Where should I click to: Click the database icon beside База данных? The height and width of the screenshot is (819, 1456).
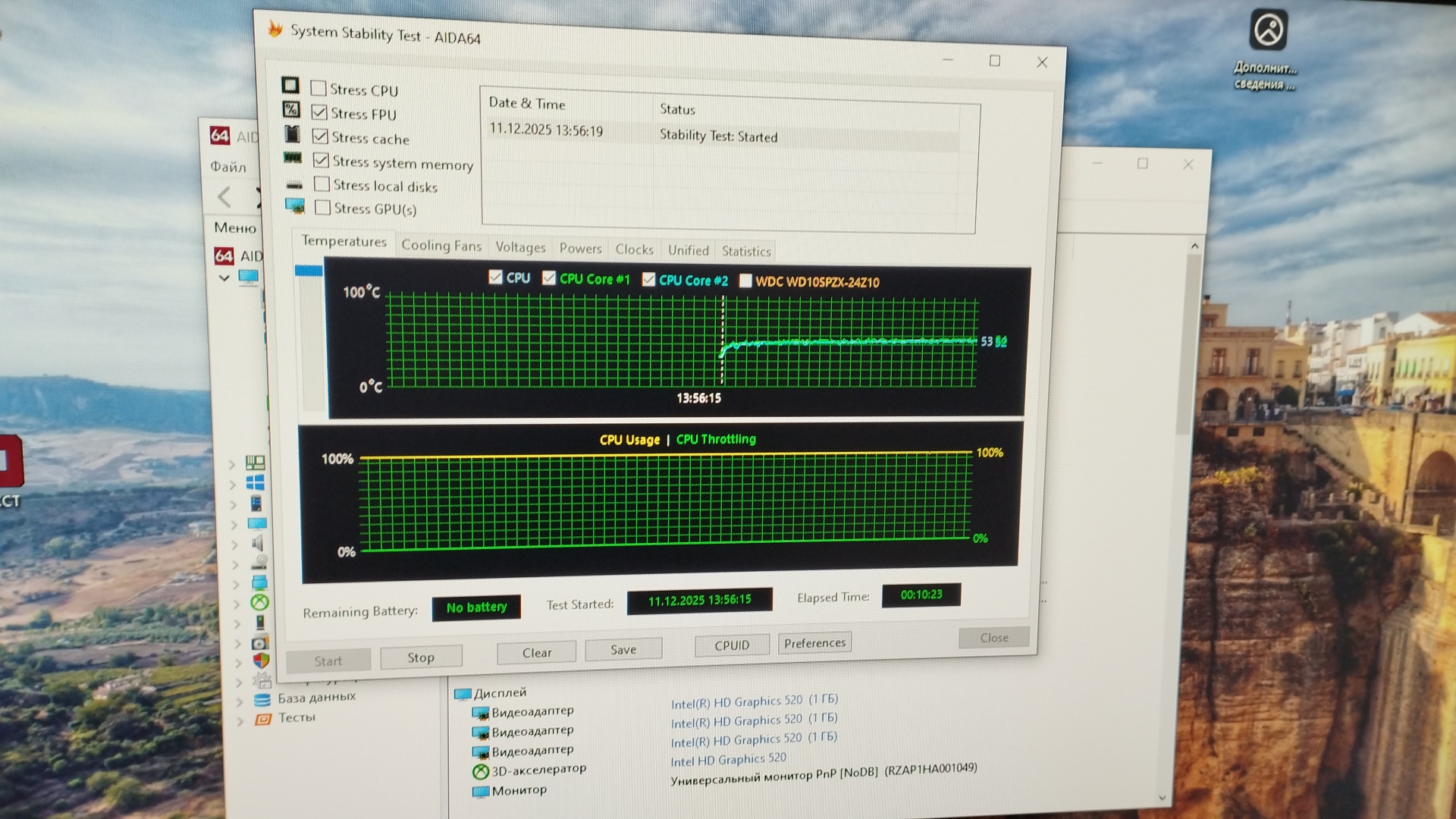tap(262, 700)
